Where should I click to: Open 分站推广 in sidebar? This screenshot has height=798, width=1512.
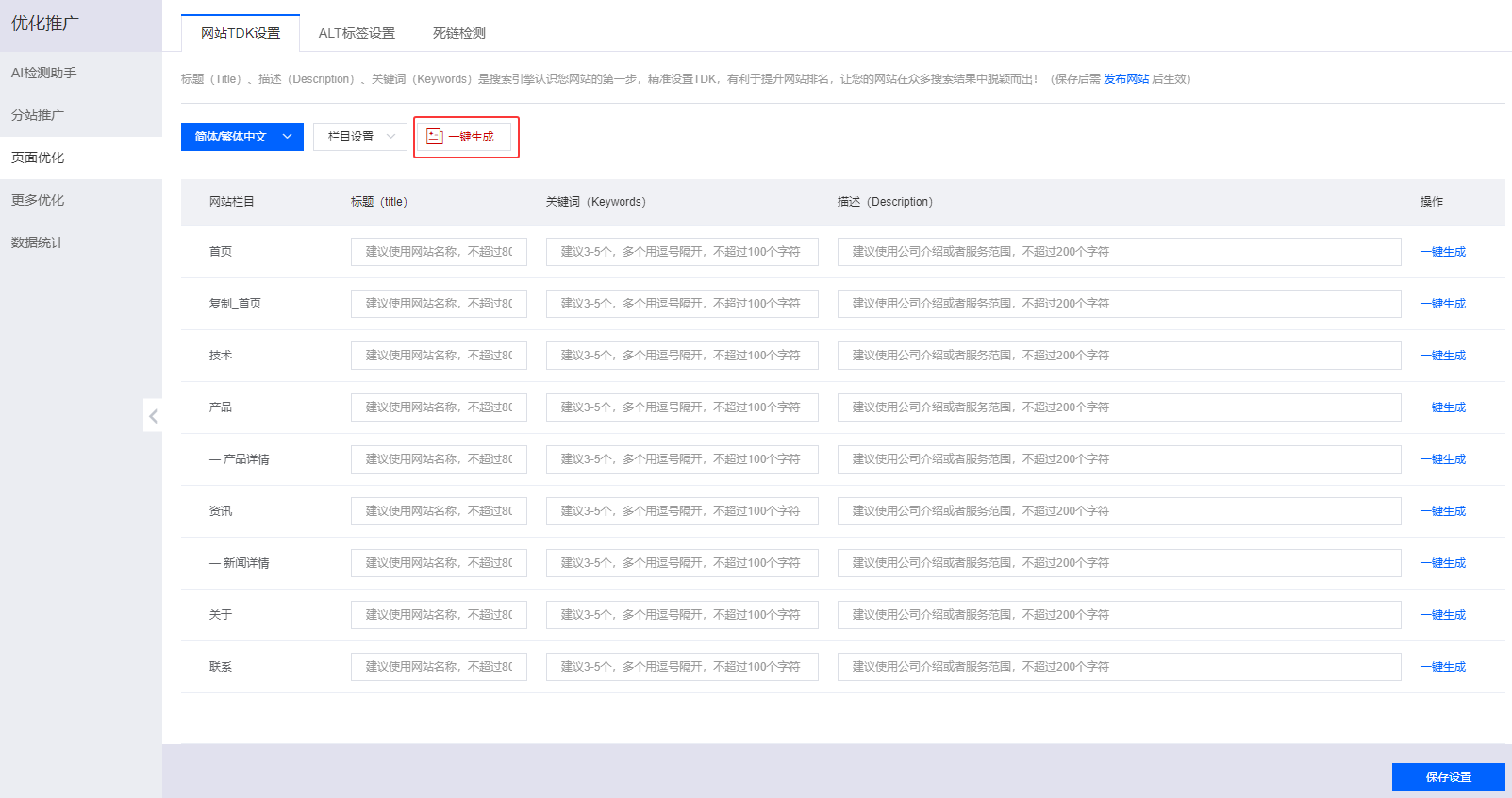tap(81, 115)
